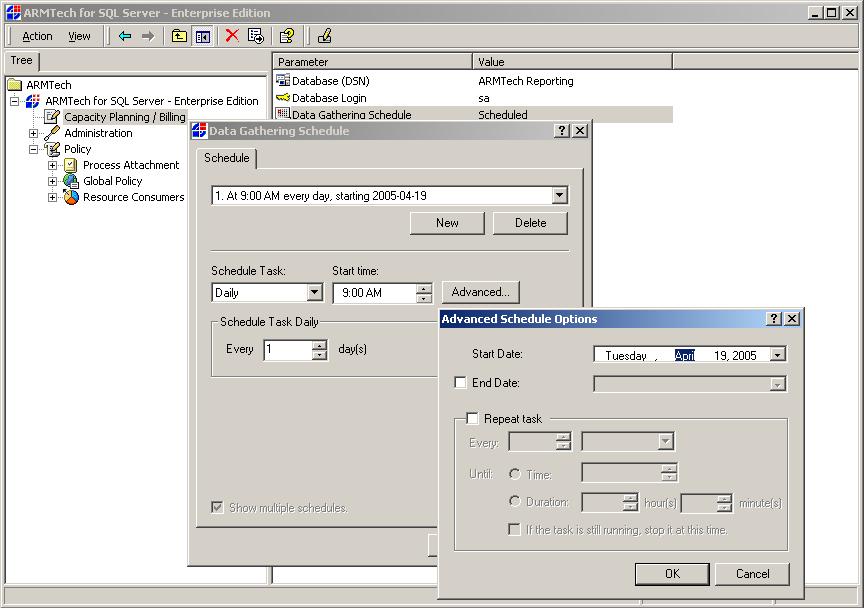Viewport: 864px width, 610px height.
Task: Click the Export List toolbar icon
Action: 256,36
